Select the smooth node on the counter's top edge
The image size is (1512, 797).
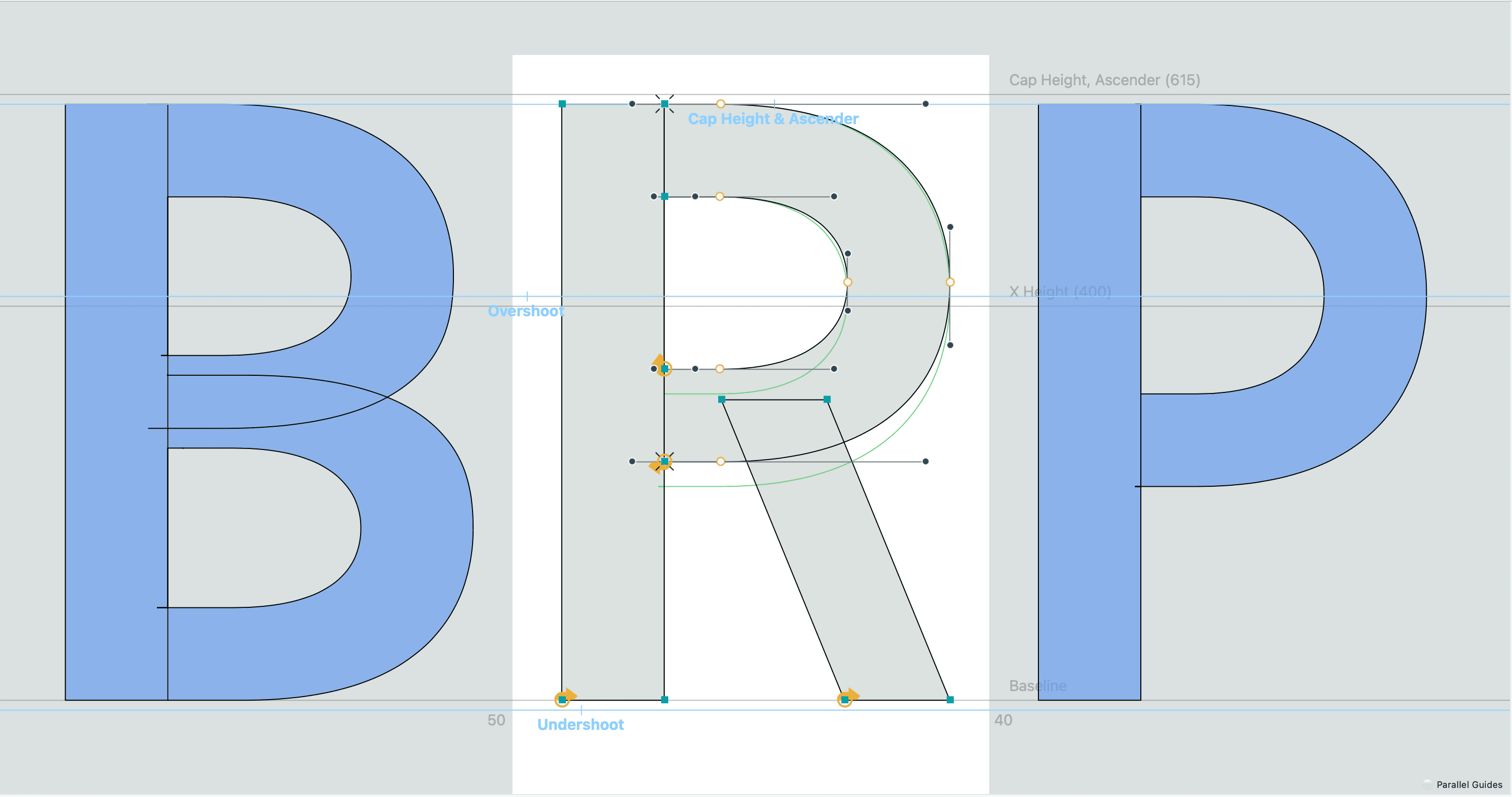tap(720, 197)
